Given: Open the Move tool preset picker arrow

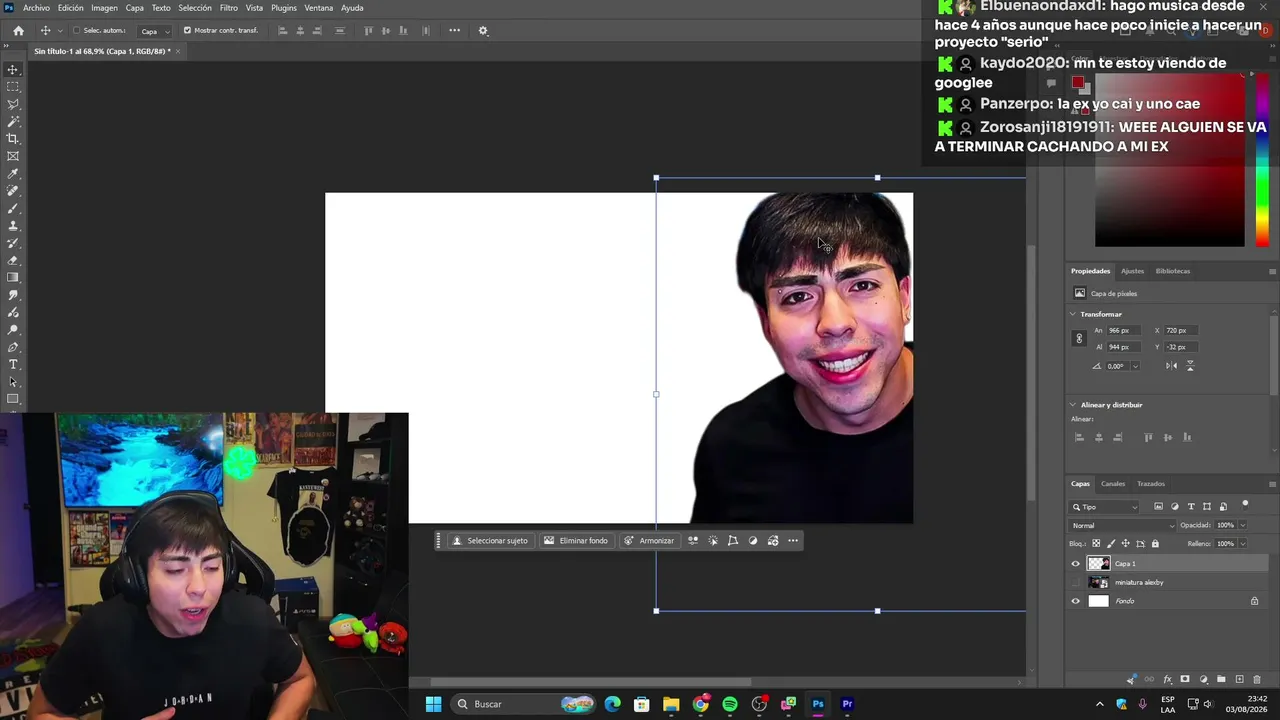Looking at the screenshot, I should [x=60, y=31].
